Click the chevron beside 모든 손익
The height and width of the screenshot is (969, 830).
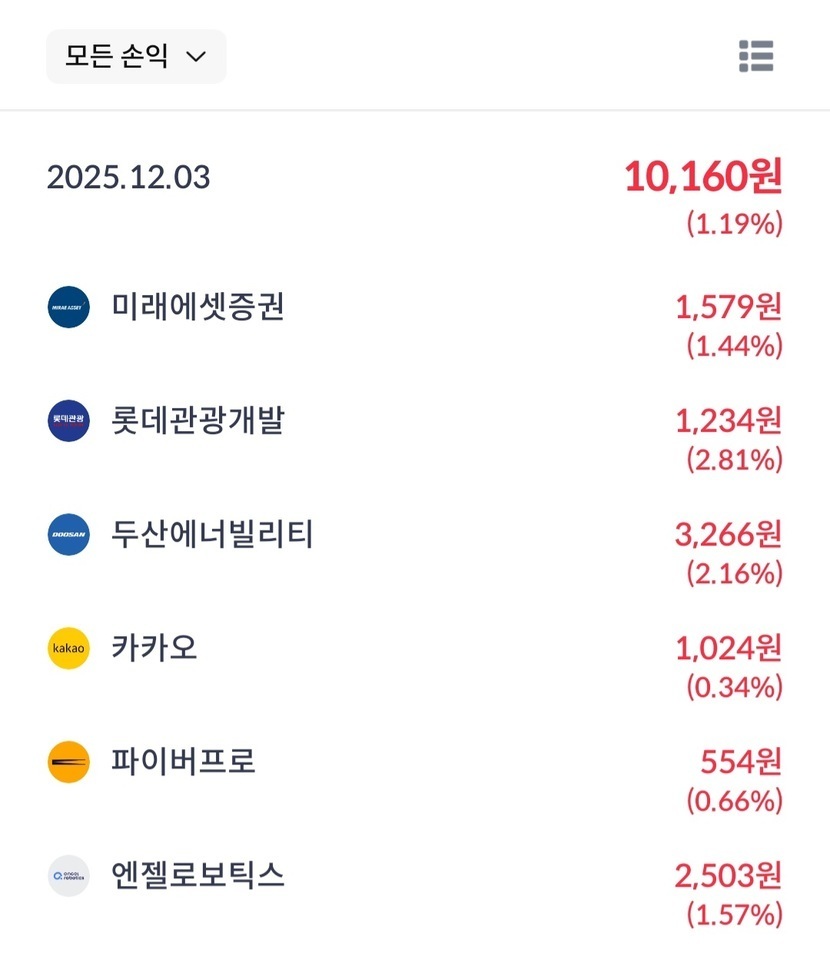pos(196,57)
